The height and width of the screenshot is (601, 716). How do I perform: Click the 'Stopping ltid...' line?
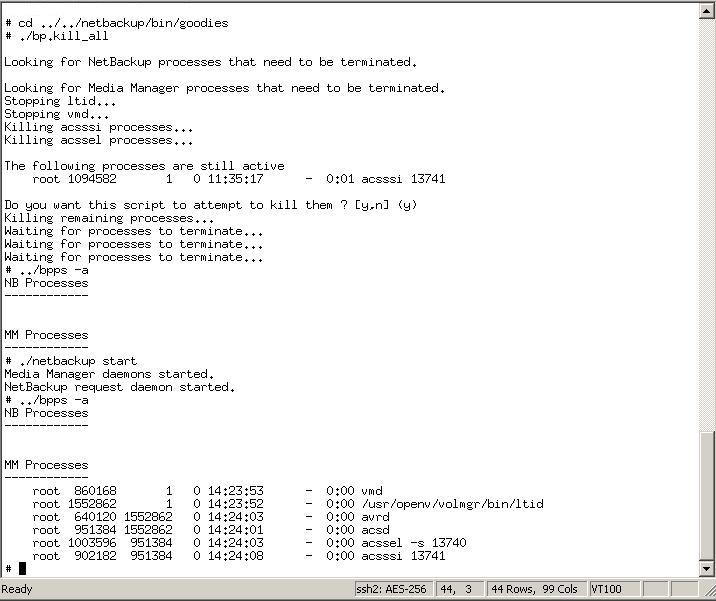coord(60,101)
